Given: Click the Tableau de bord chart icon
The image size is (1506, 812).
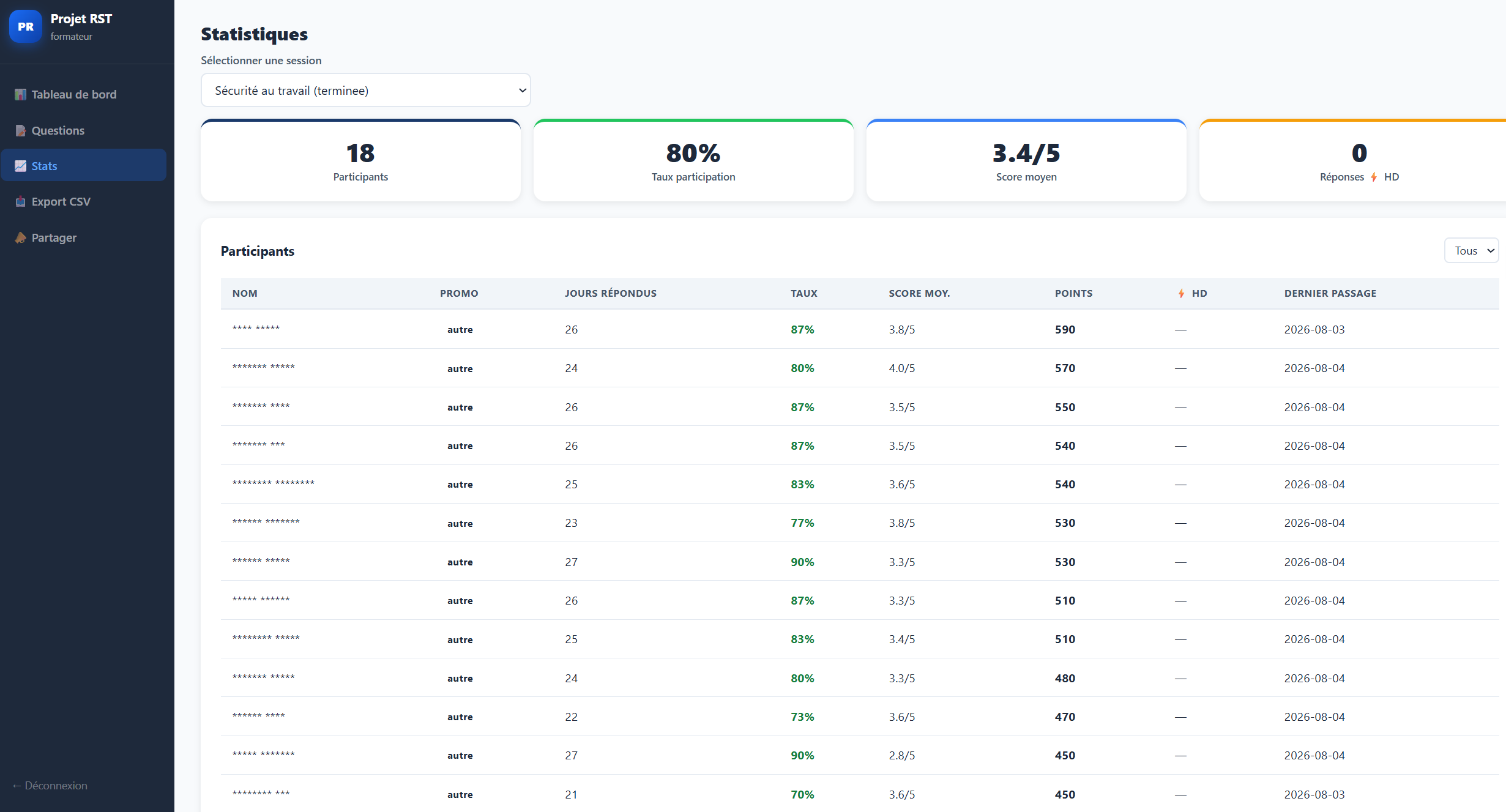Looking at the screenshot, I should coord(20,94).
